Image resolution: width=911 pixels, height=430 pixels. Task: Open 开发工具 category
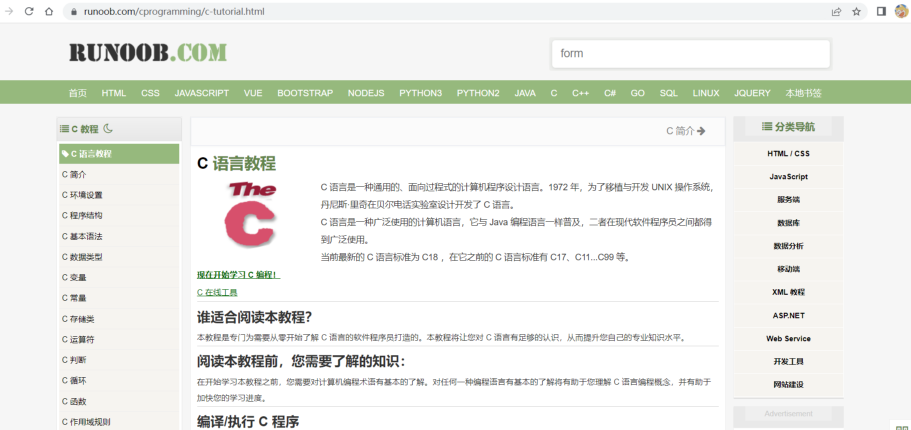788,361
